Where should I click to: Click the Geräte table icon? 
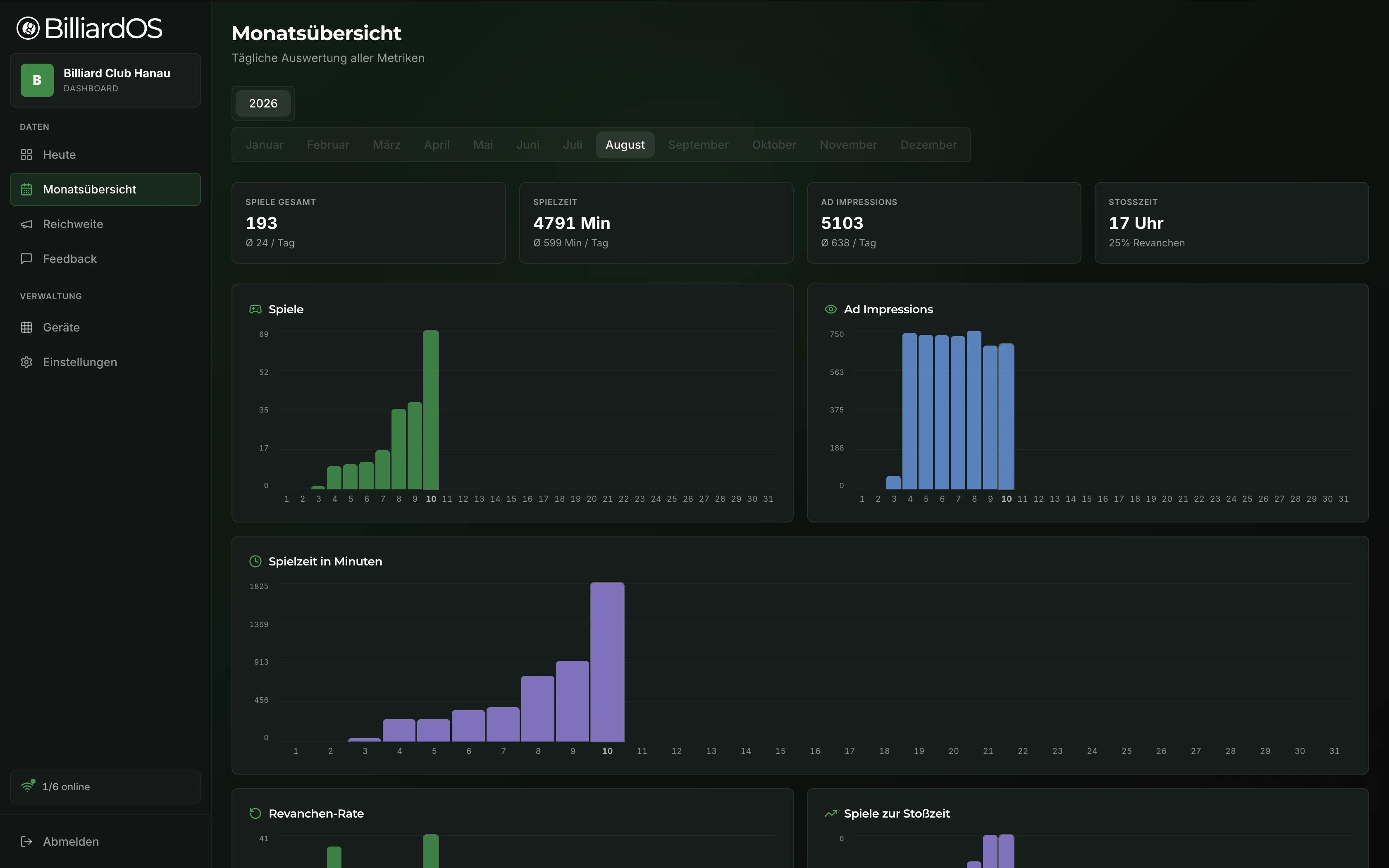tap(26, 327)
